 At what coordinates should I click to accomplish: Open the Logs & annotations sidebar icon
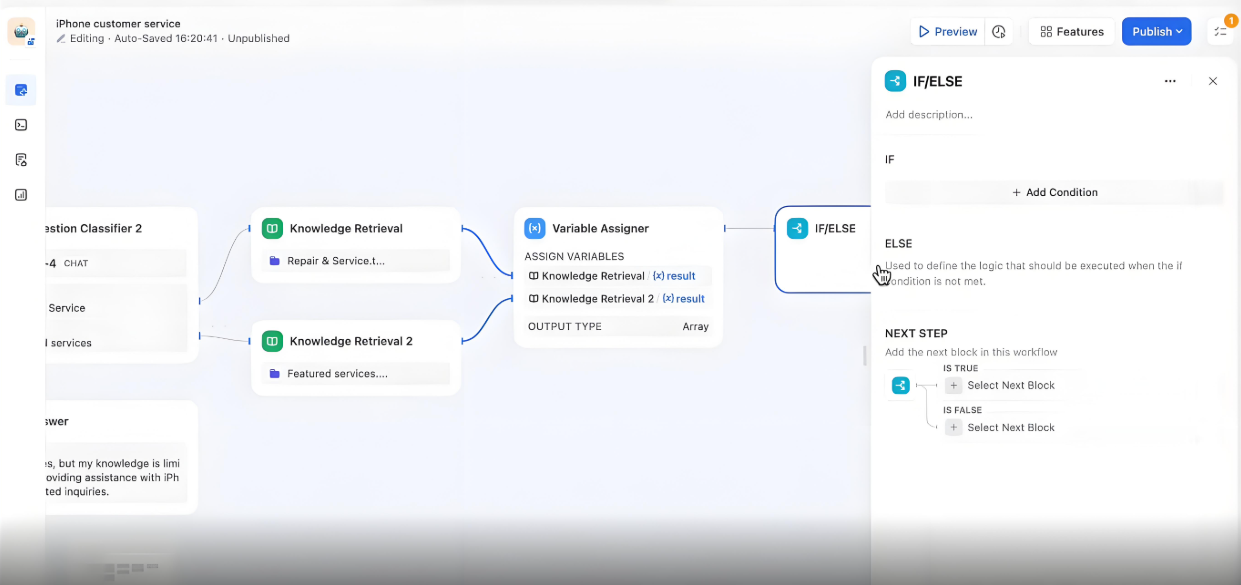(21, 160)
